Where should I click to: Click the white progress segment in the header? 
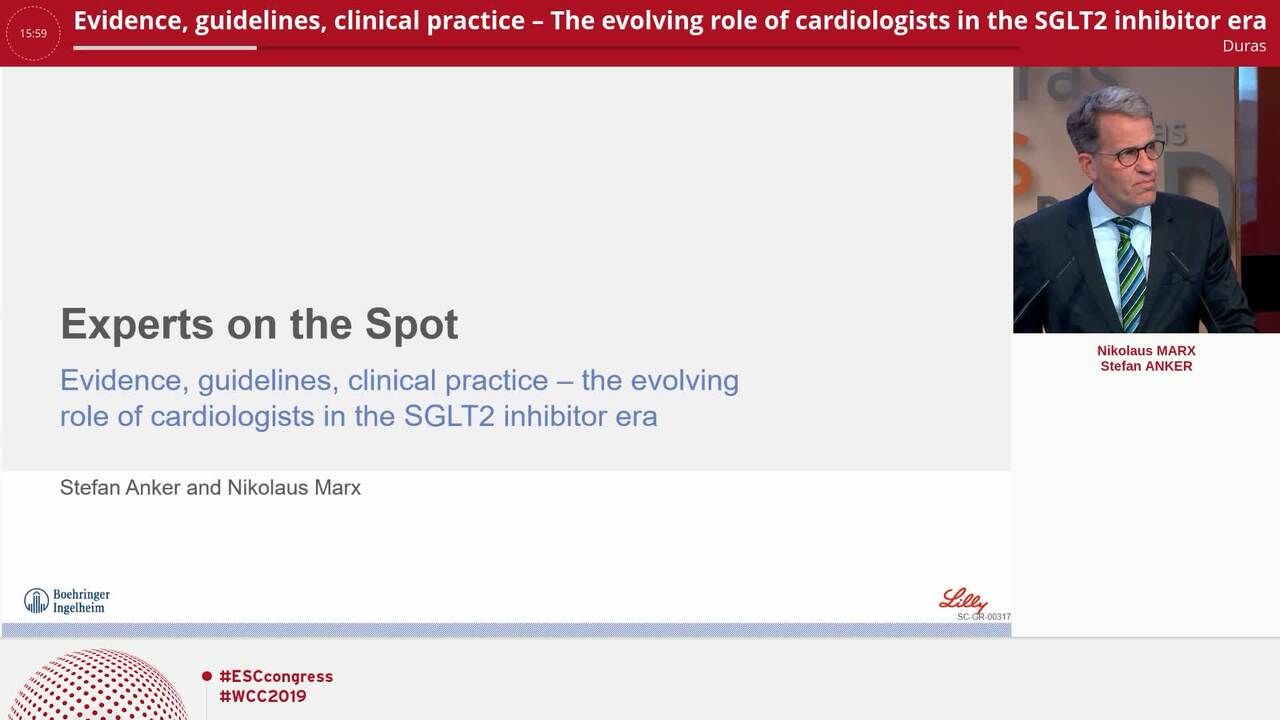click(x=165, y=47)
